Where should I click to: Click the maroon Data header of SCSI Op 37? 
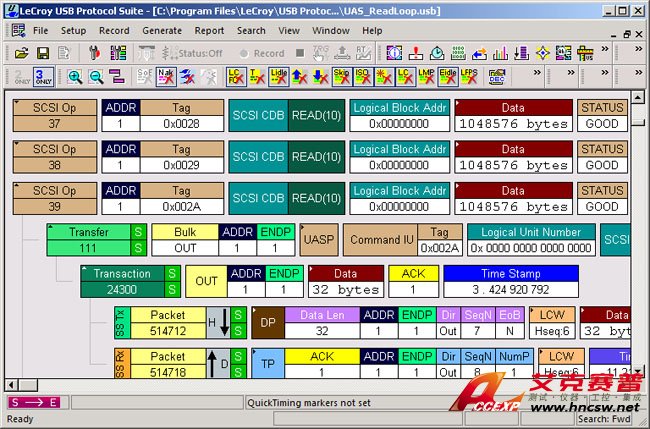[512, 107]
